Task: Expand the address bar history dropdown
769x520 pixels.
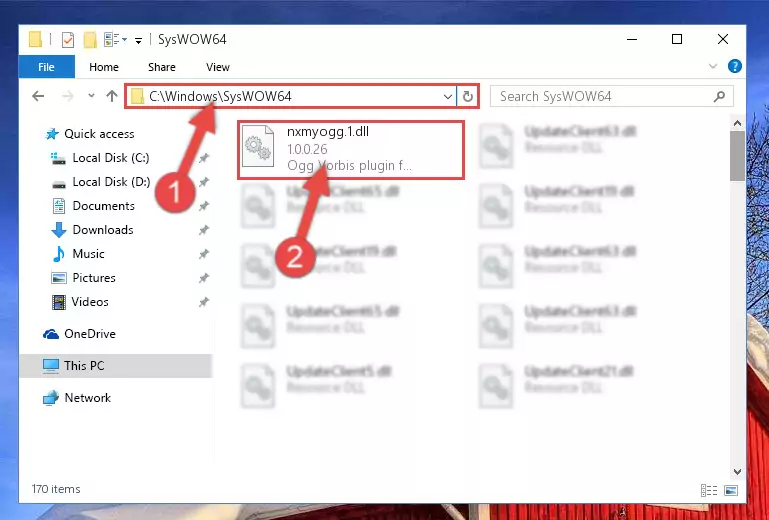Action: tap(447, 97)
